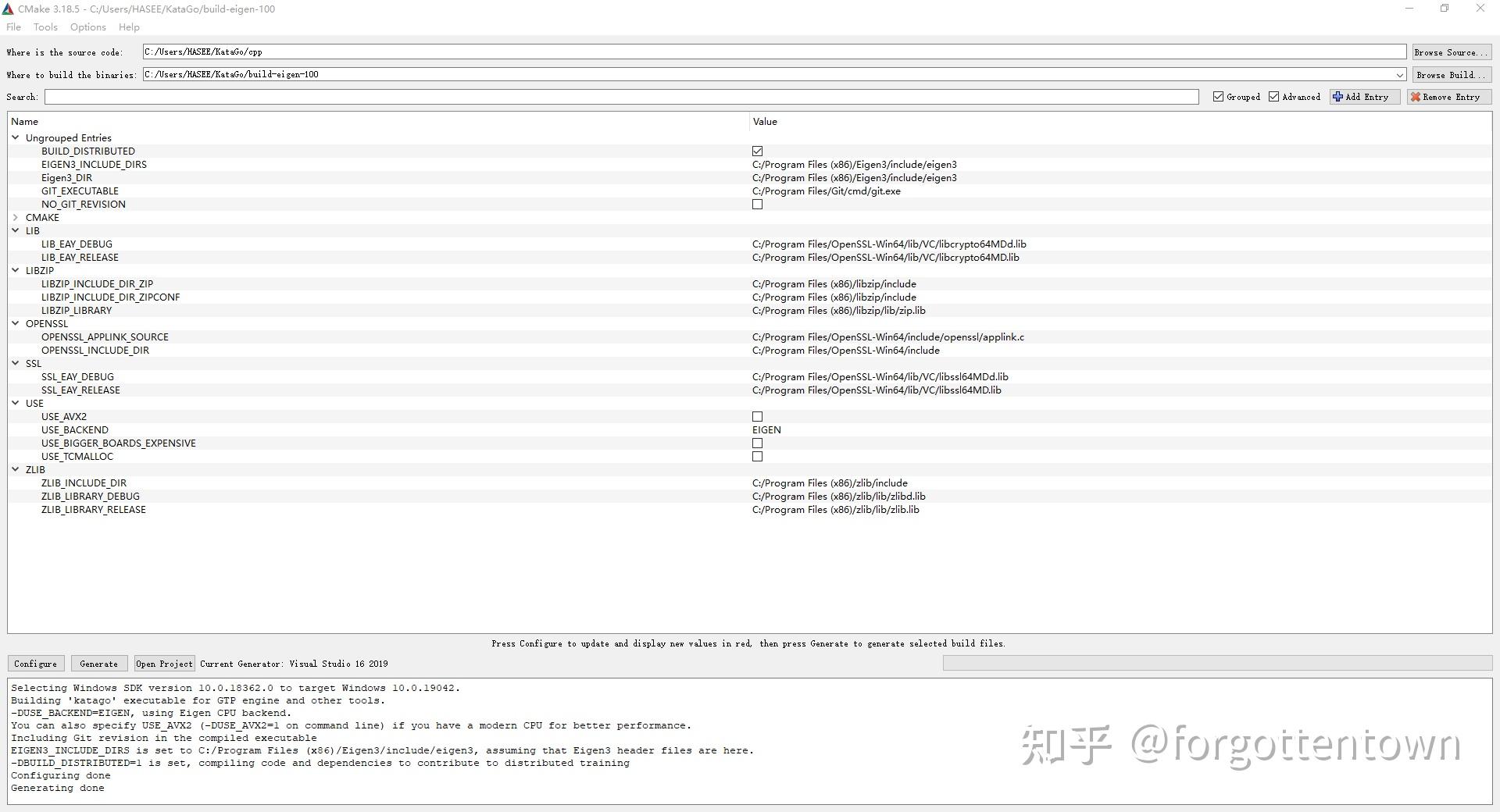Open the build directory history dropdown
Image resolution: width=1500 pixels, height=812 pixels.
pyautogui.click(x=1401, y=74)
